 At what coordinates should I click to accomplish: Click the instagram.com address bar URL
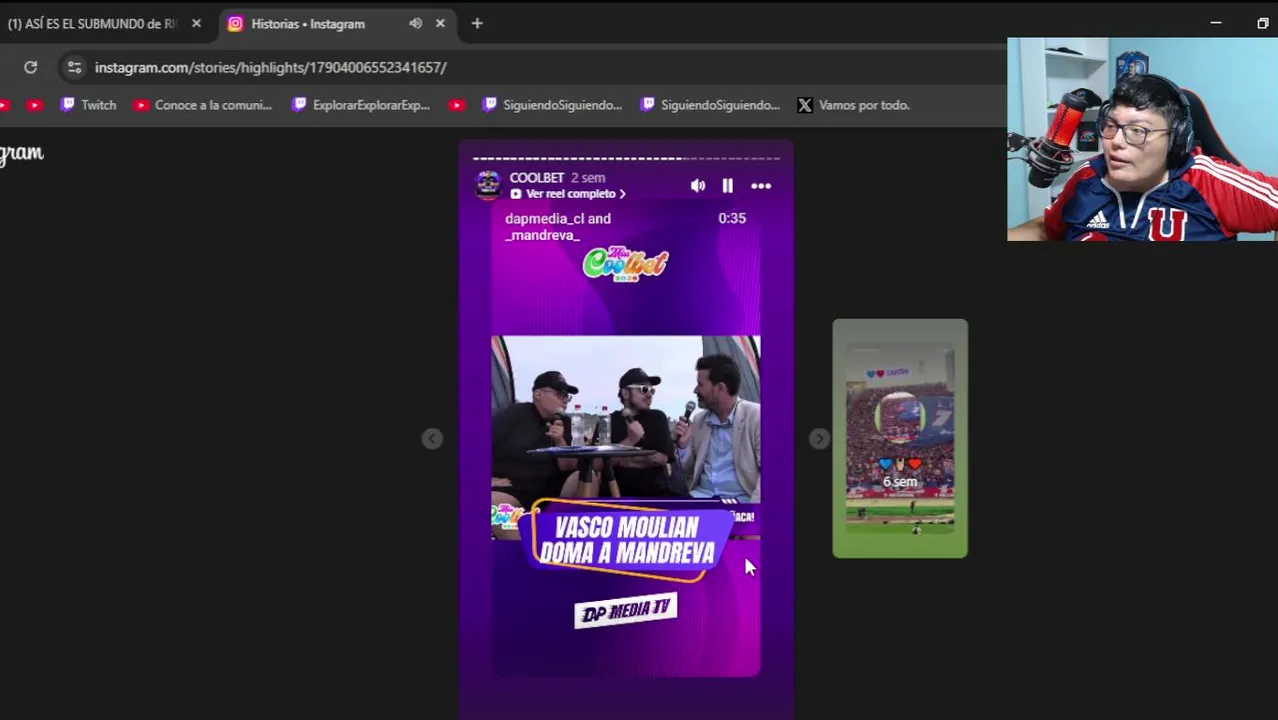[x=271, y=67]
